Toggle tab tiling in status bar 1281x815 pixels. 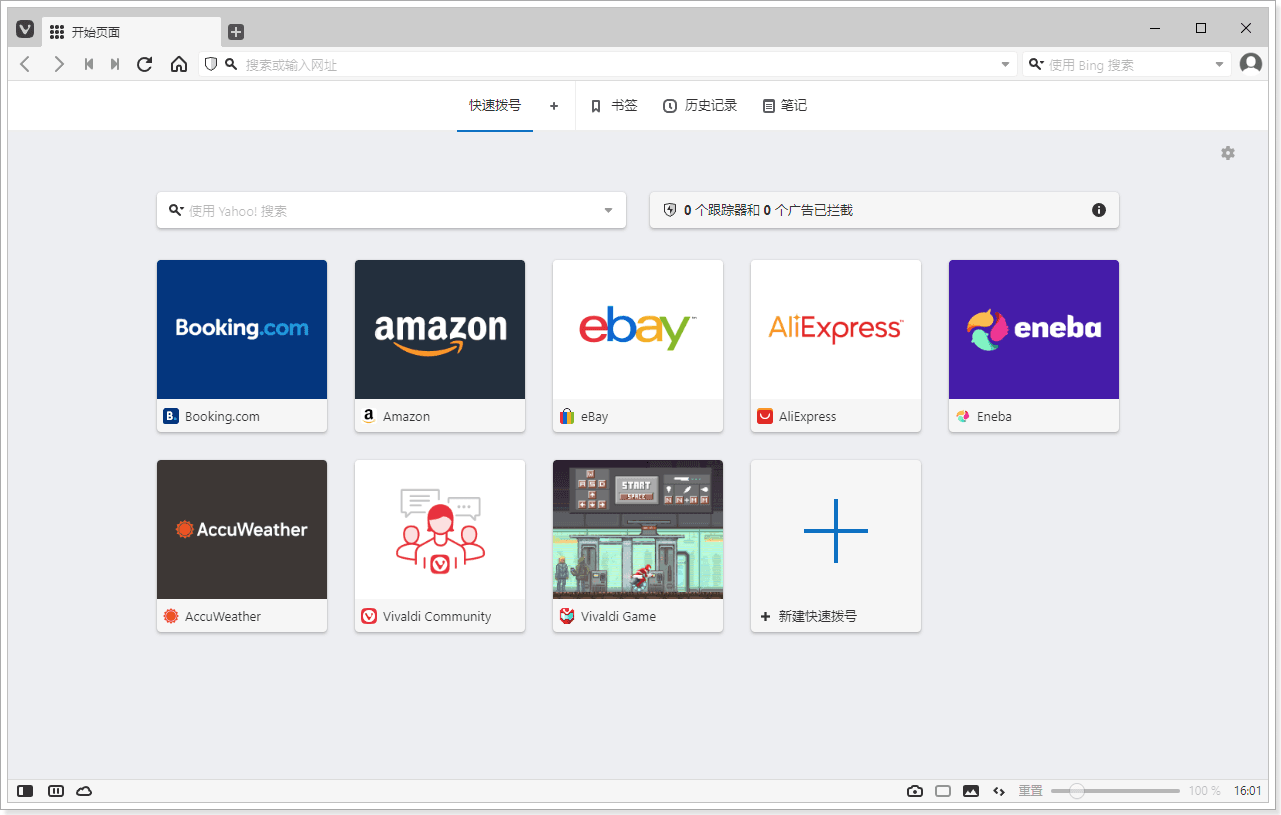(56, 791)
